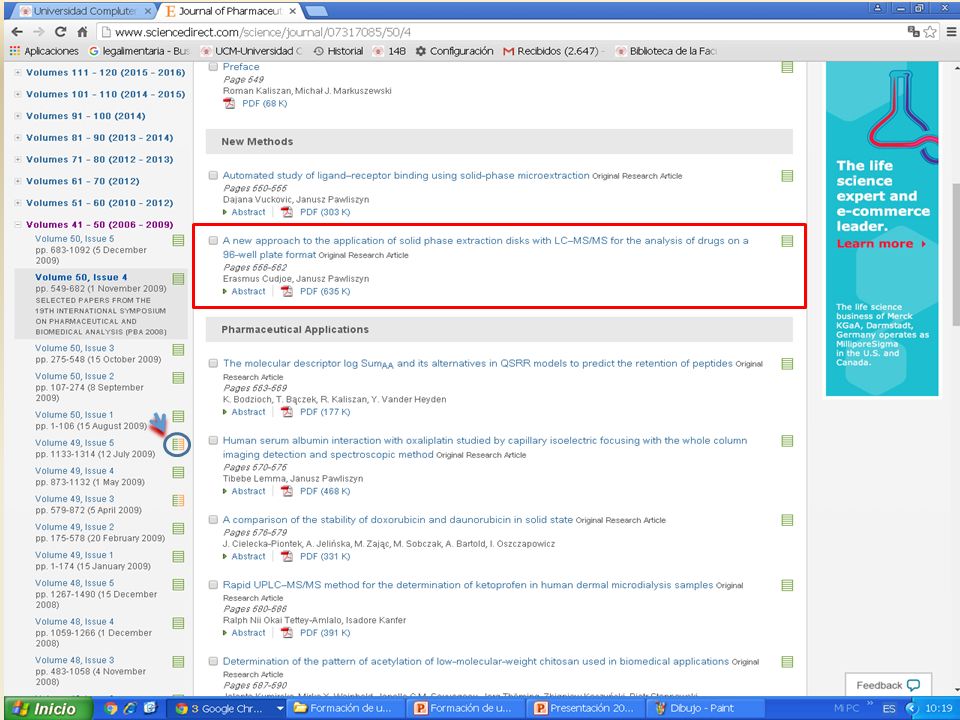Viewport: 960px width, 720px height.
Task: Click green icon beside molecular descriptor log Sum article
Action: pyautogui.click(x=787, y=364)
